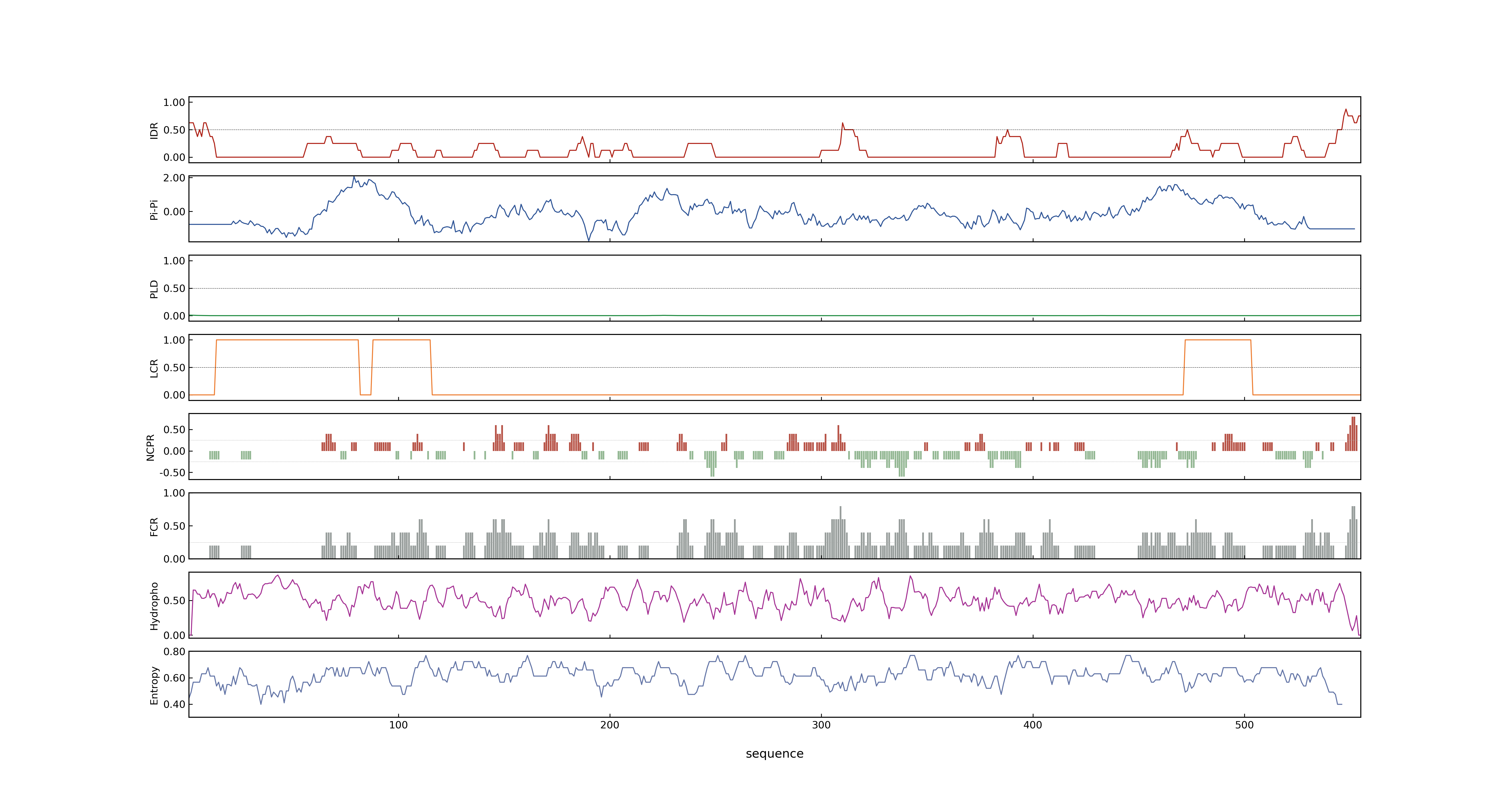
Task: Click the 0.40 tick on Entropy axis
Action: (174, 704)
